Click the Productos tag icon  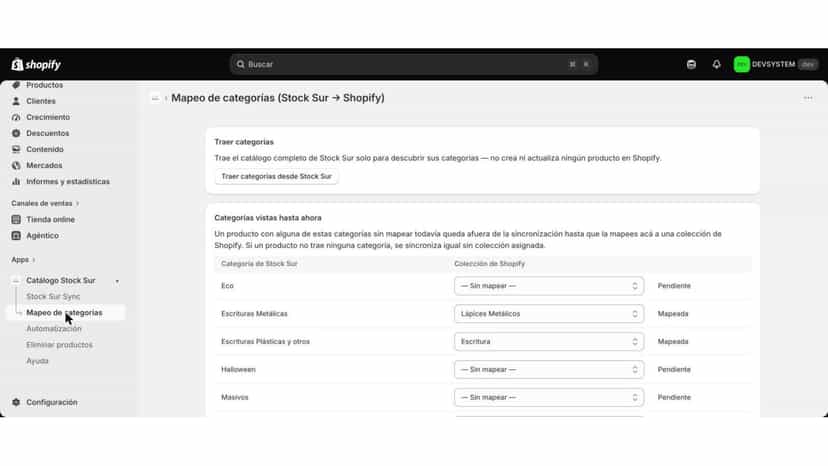click(16, 85)
